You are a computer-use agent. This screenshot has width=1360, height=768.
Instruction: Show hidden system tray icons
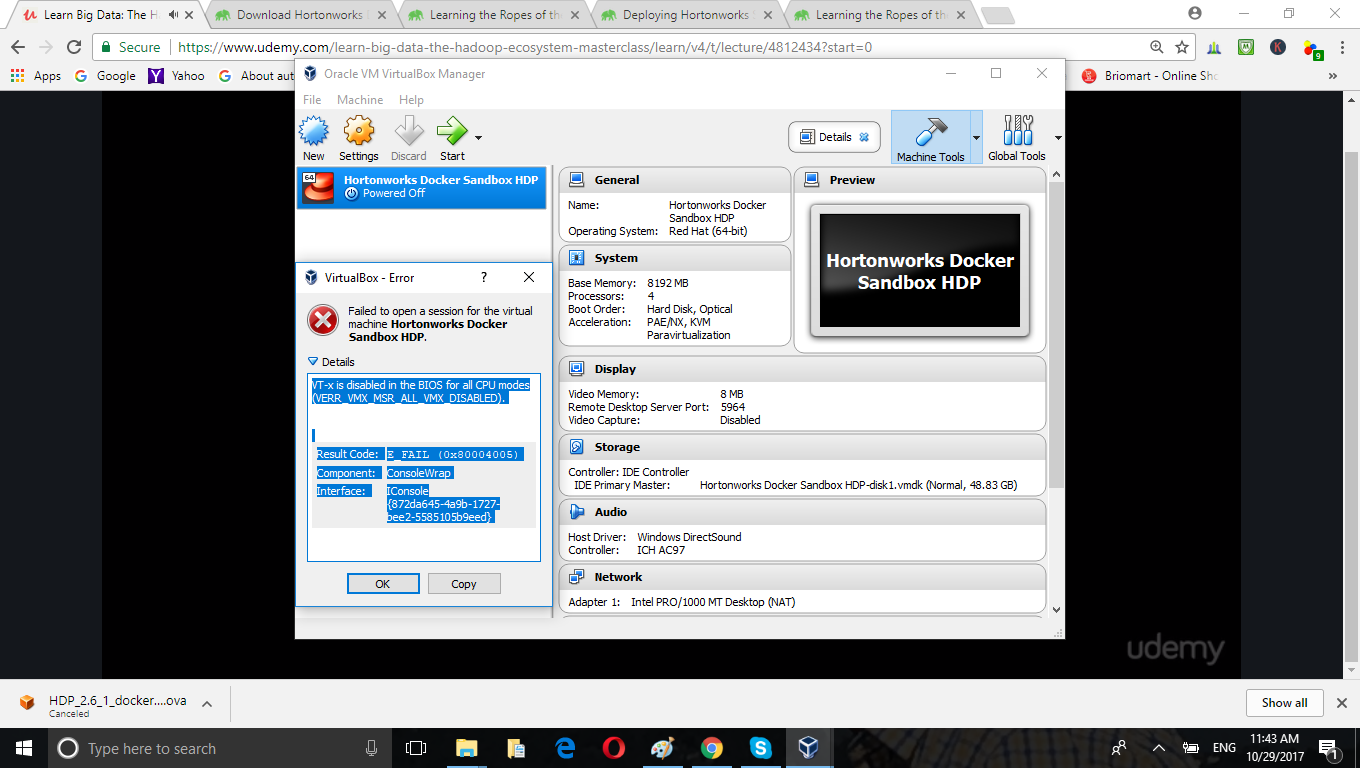click(x=1159, y=748)
